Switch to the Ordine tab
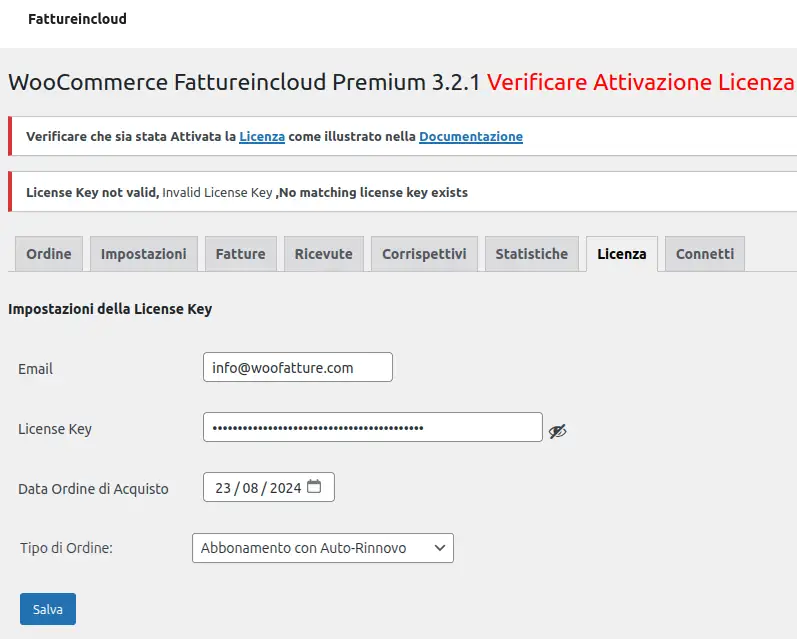The width and height of the screenshot is (797, 639). (49, 254)
